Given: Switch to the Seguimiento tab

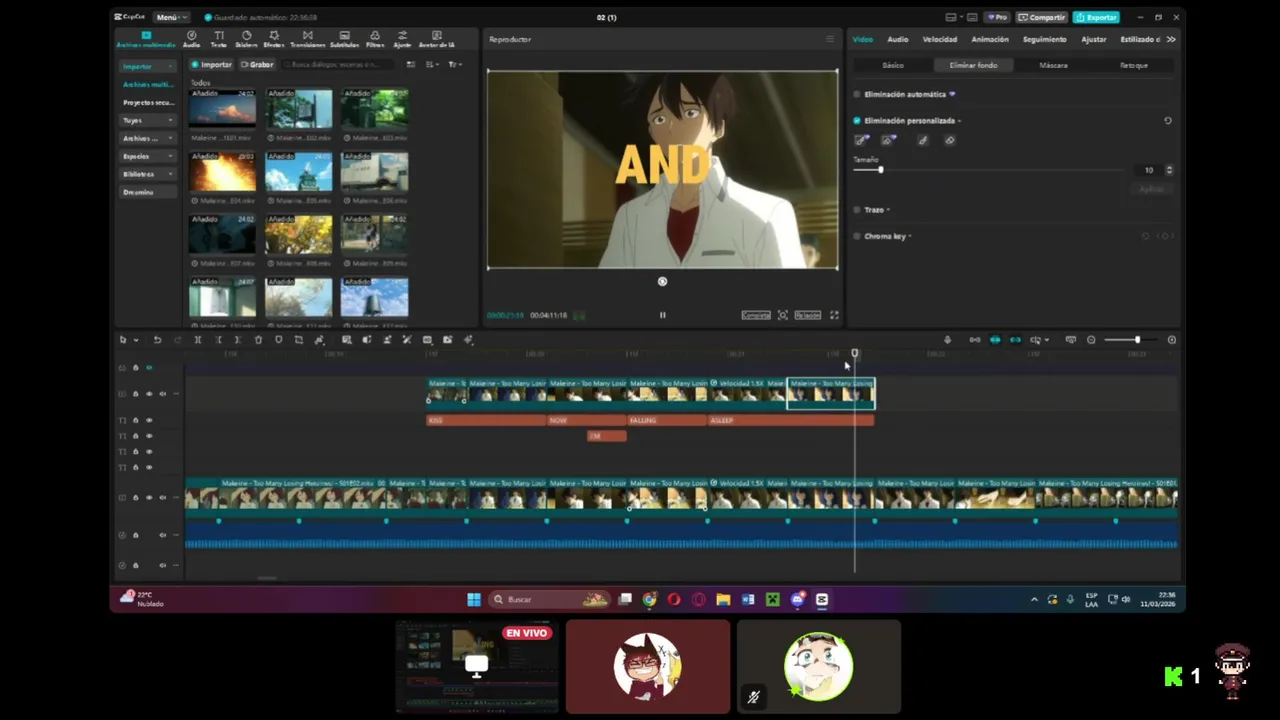Looking at the screenshot, I should pyautogui.click(x=1045, y=39).
